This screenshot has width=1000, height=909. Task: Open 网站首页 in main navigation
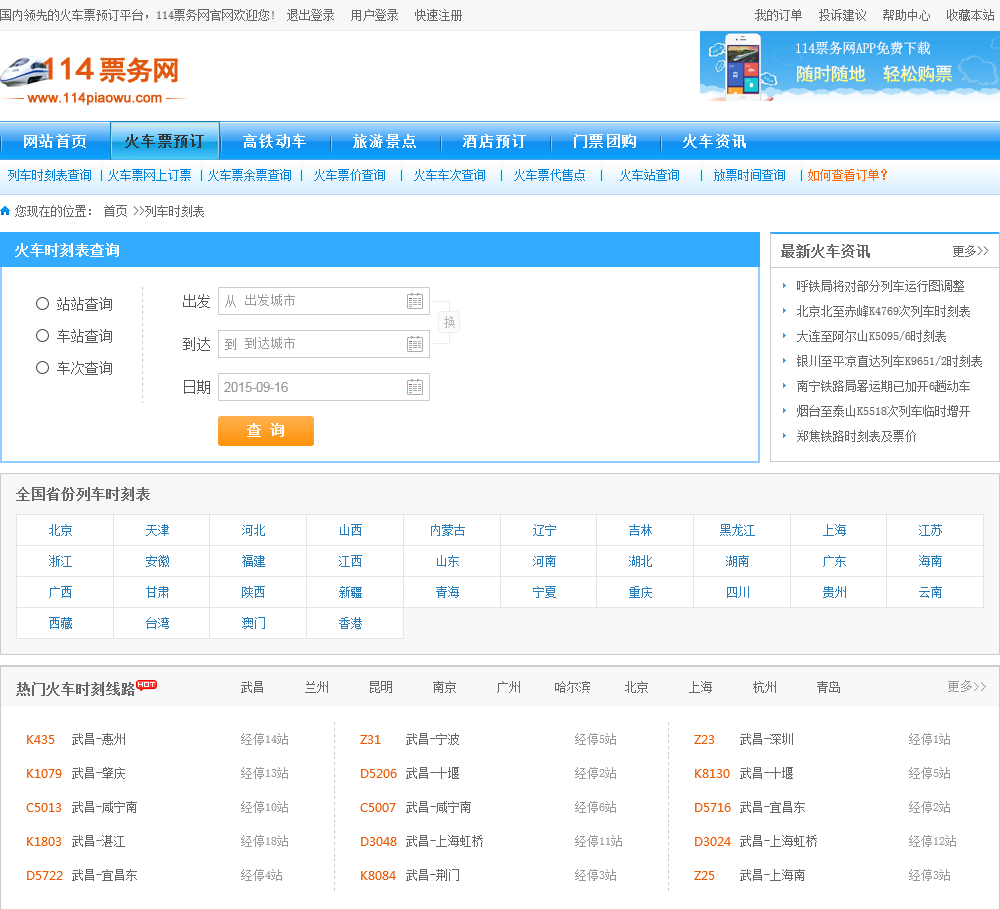55,141
